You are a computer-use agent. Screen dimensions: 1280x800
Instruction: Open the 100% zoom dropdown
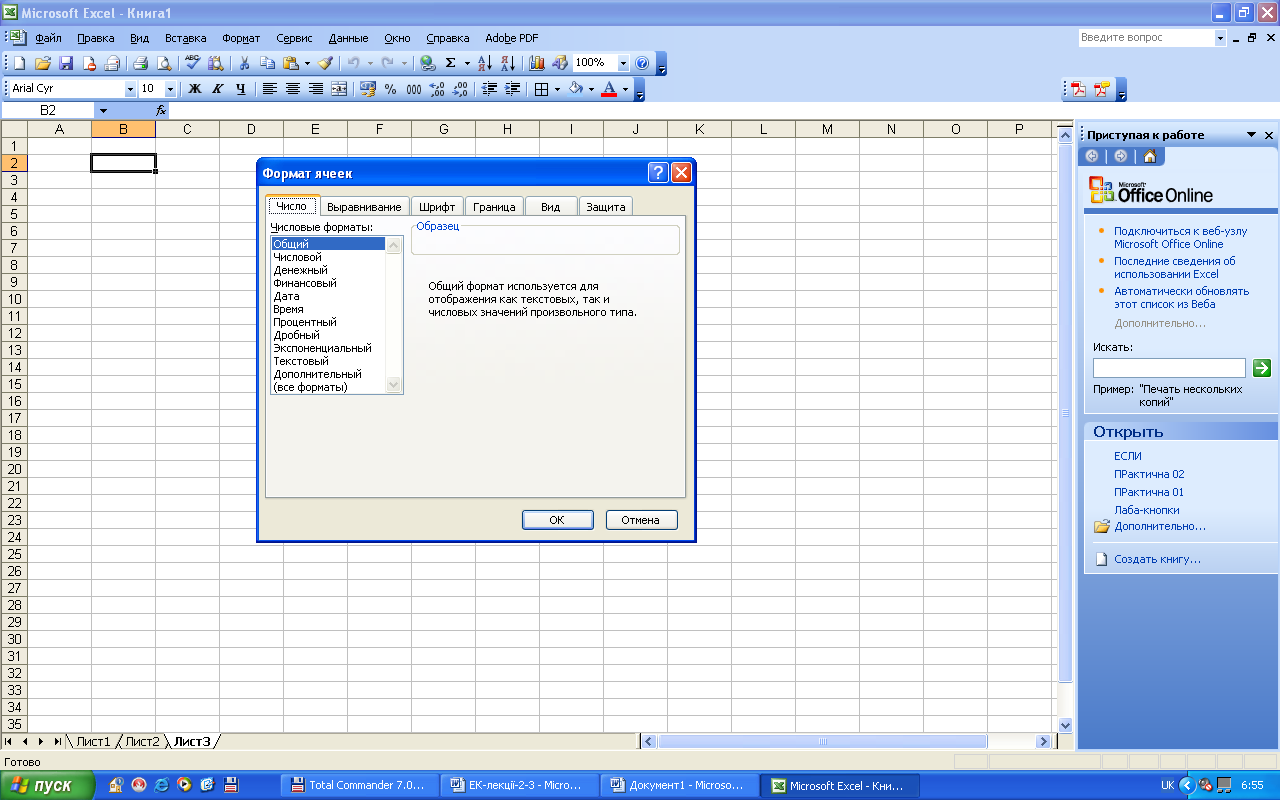(624, 63)
